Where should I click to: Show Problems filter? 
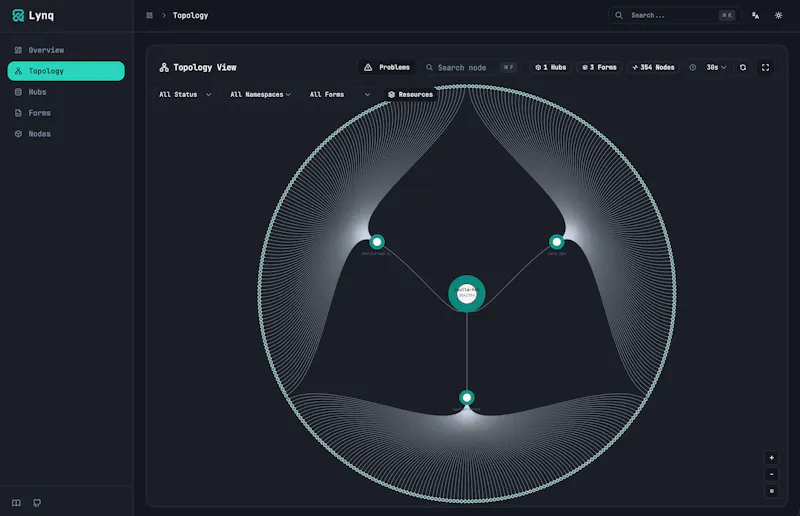(x=387, y=67)
